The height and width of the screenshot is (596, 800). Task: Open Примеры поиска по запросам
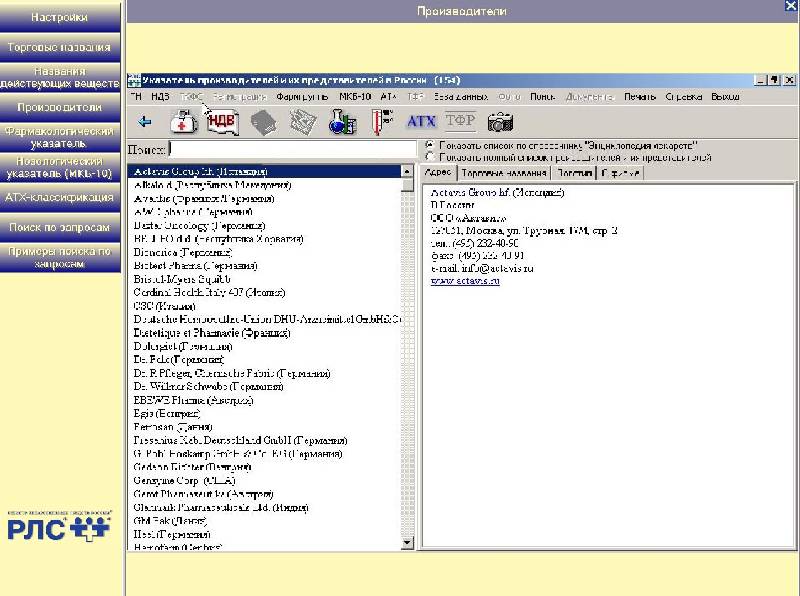[60, 257]
